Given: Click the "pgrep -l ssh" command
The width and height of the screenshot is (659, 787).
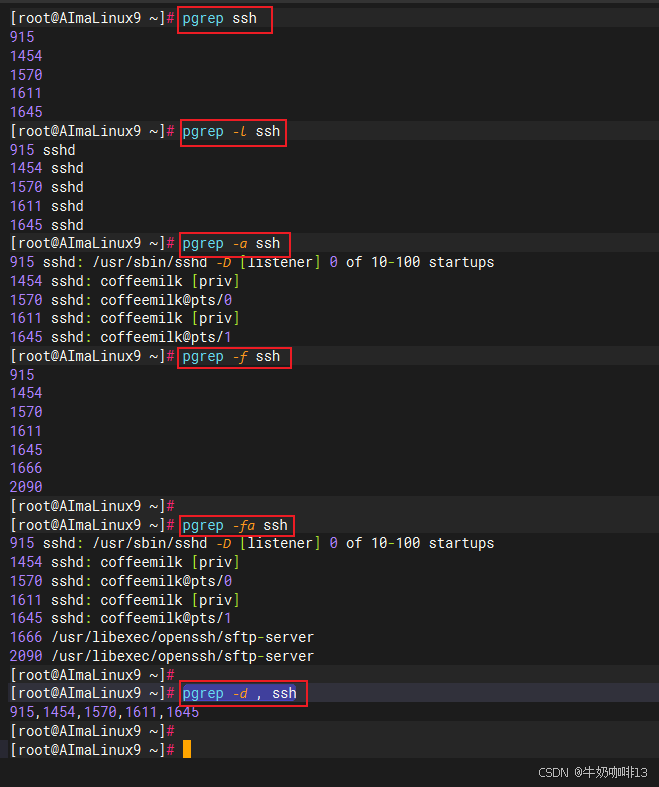Looking at the screenshot, I should click(x=231, y=132).
